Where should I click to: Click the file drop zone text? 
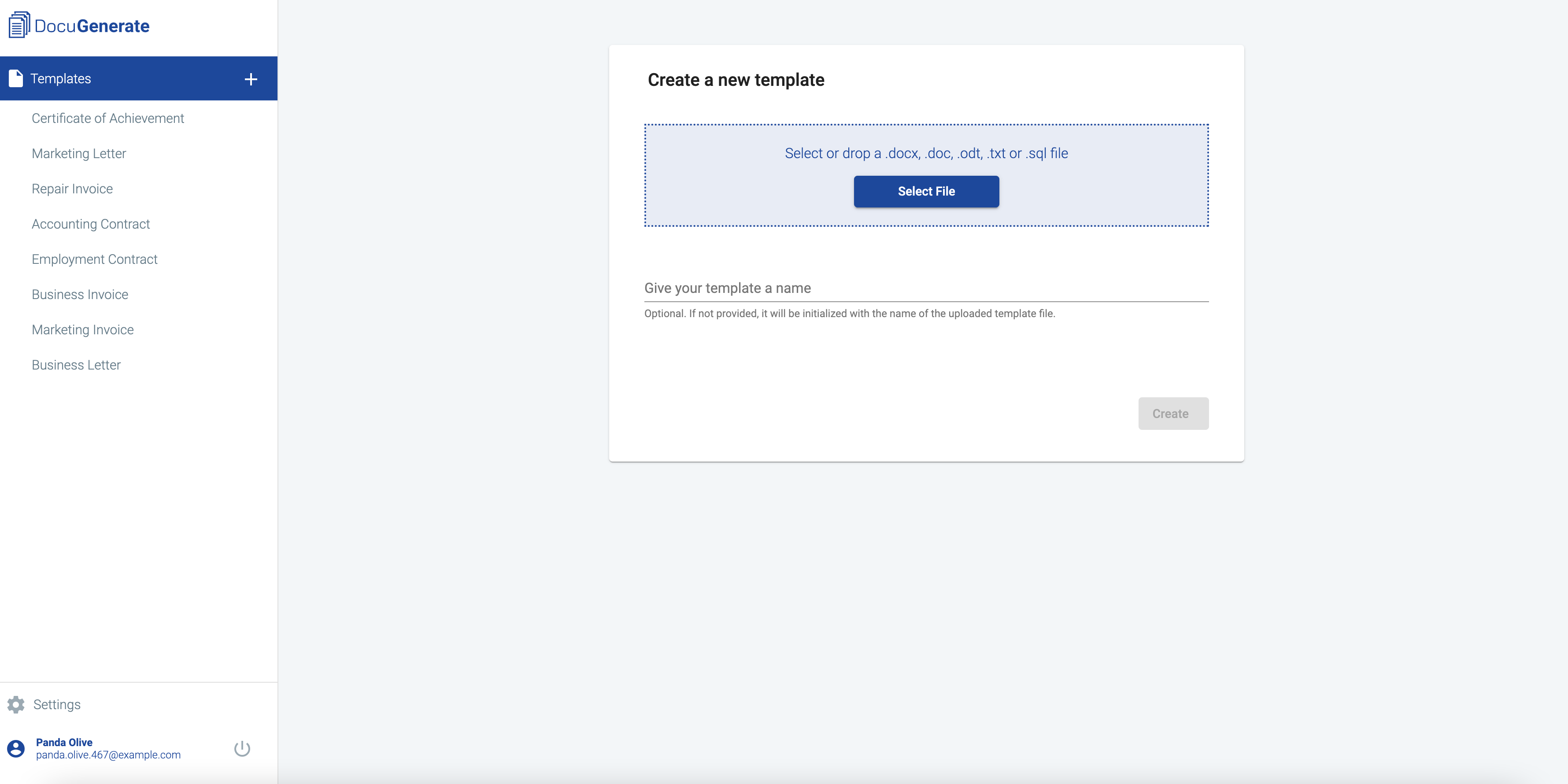pos(926,153)
